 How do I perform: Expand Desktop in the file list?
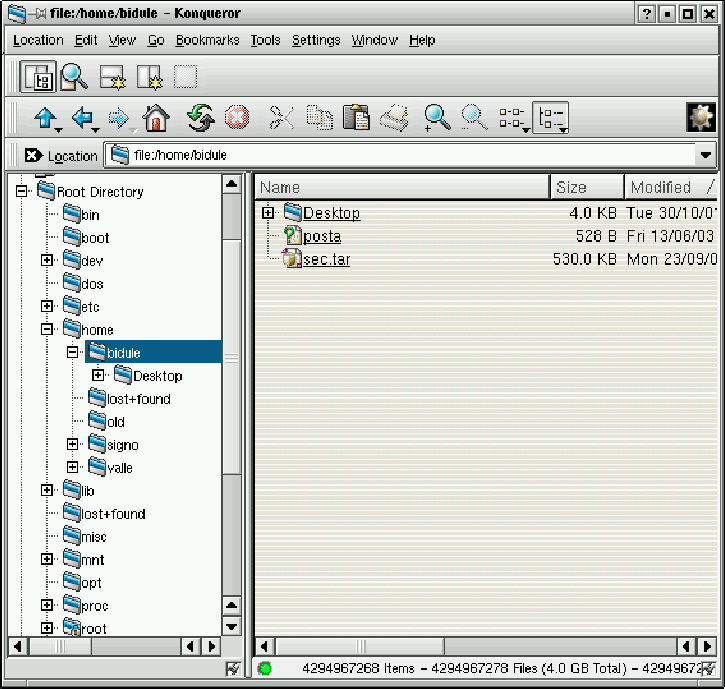tap(268, 213)
